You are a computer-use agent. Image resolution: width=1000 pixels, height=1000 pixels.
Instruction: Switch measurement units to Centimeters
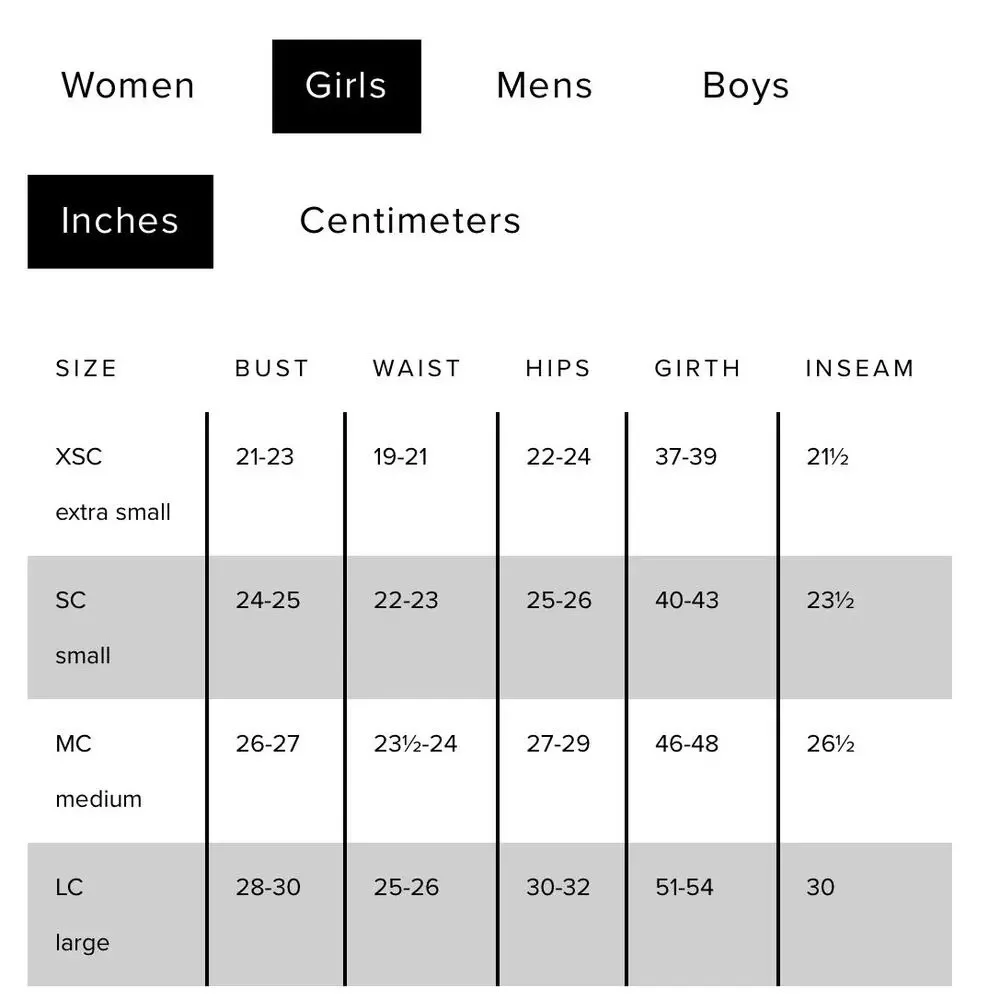410,221
